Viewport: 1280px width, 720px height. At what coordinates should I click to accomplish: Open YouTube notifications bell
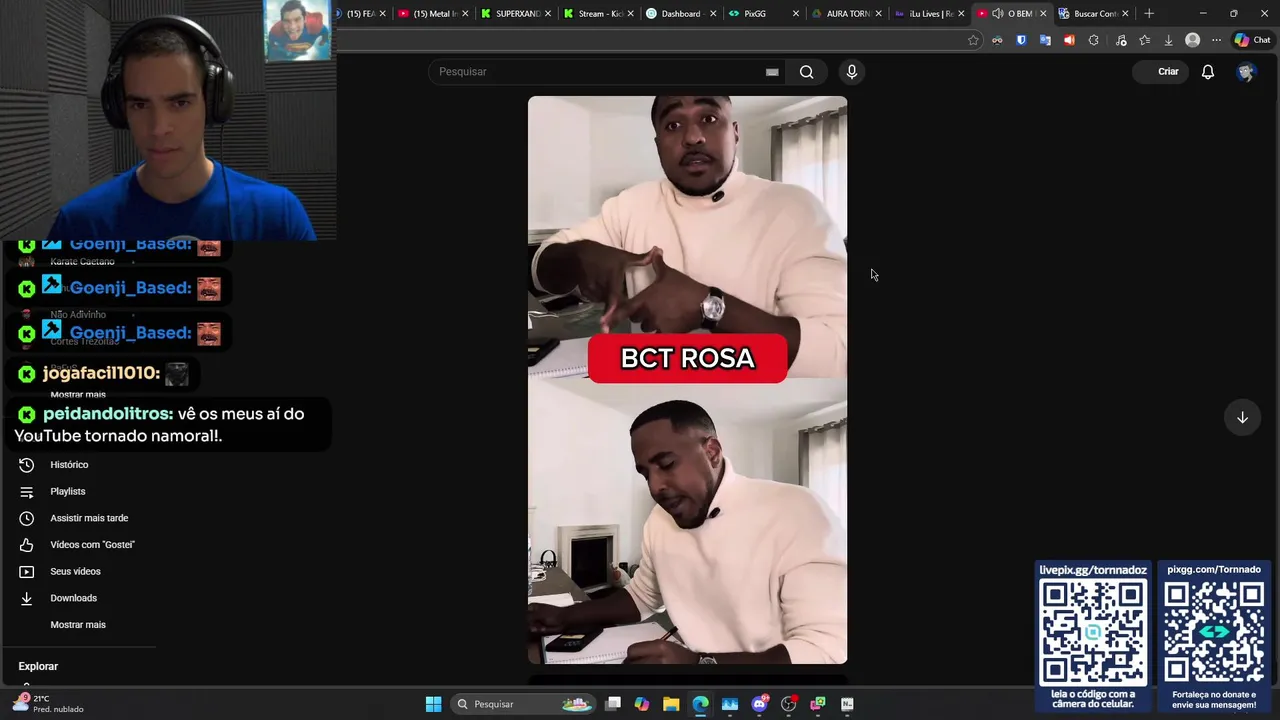tap(1208, 72)
